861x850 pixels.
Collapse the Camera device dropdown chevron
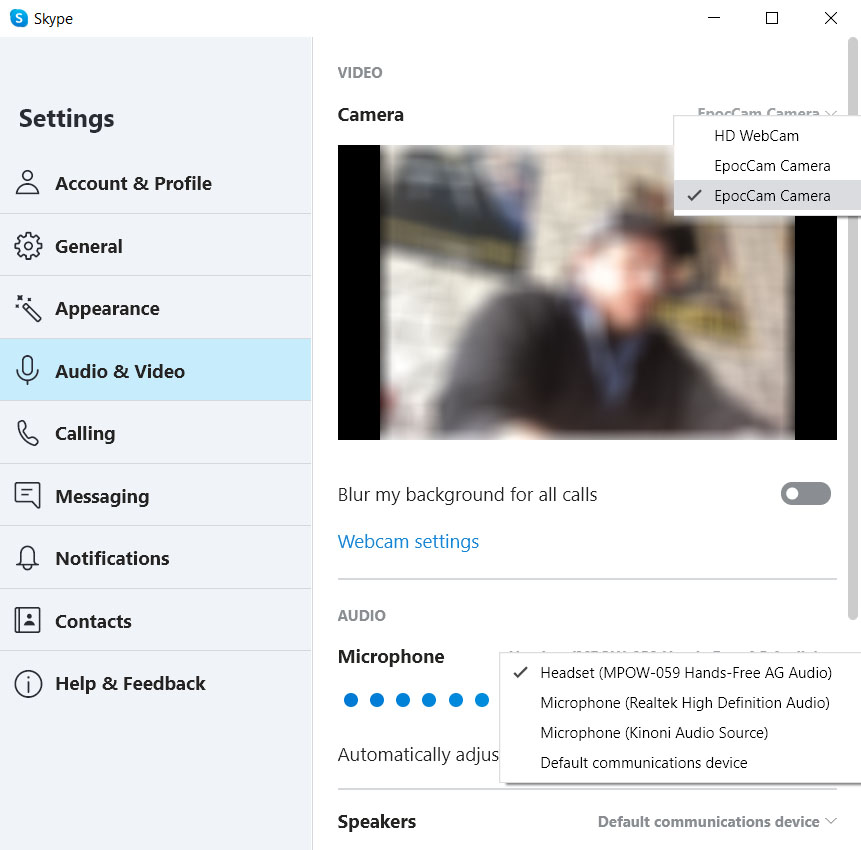831,113
